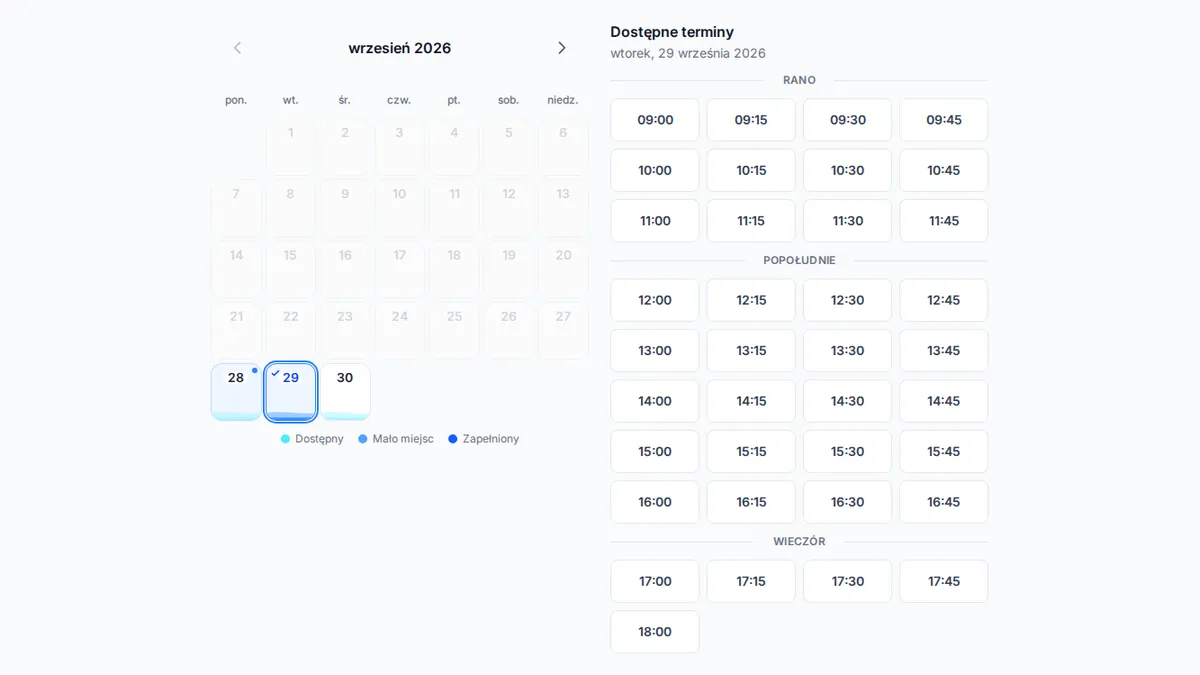Choose the 13:00 time slot
This screenshot has width=1200, height=675.
click(655, 351)
